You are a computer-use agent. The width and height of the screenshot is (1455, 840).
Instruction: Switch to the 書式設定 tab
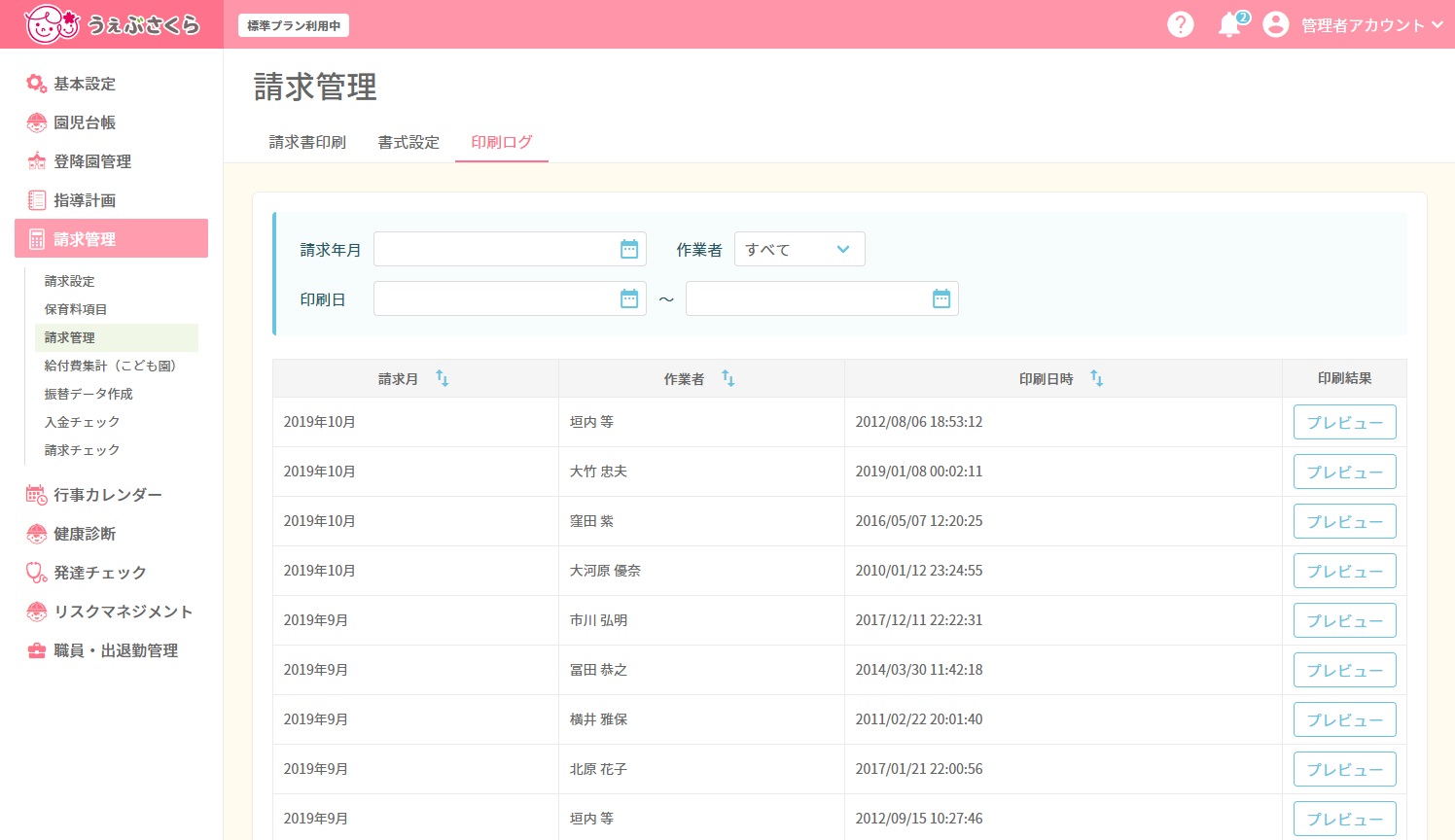pyautogui.click(x=408, y=142)
